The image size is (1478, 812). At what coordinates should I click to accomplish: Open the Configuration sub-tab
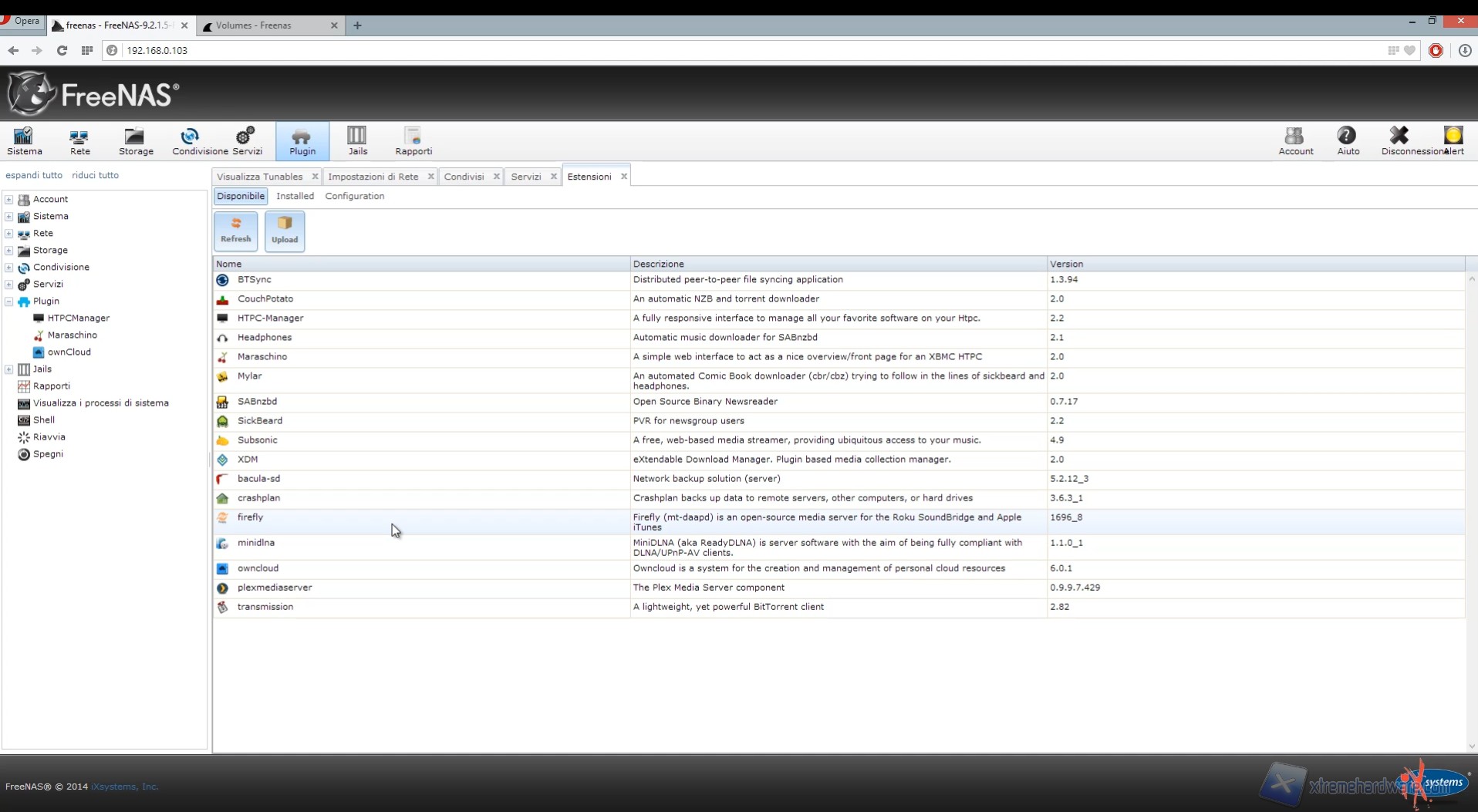tap(354, 197)
